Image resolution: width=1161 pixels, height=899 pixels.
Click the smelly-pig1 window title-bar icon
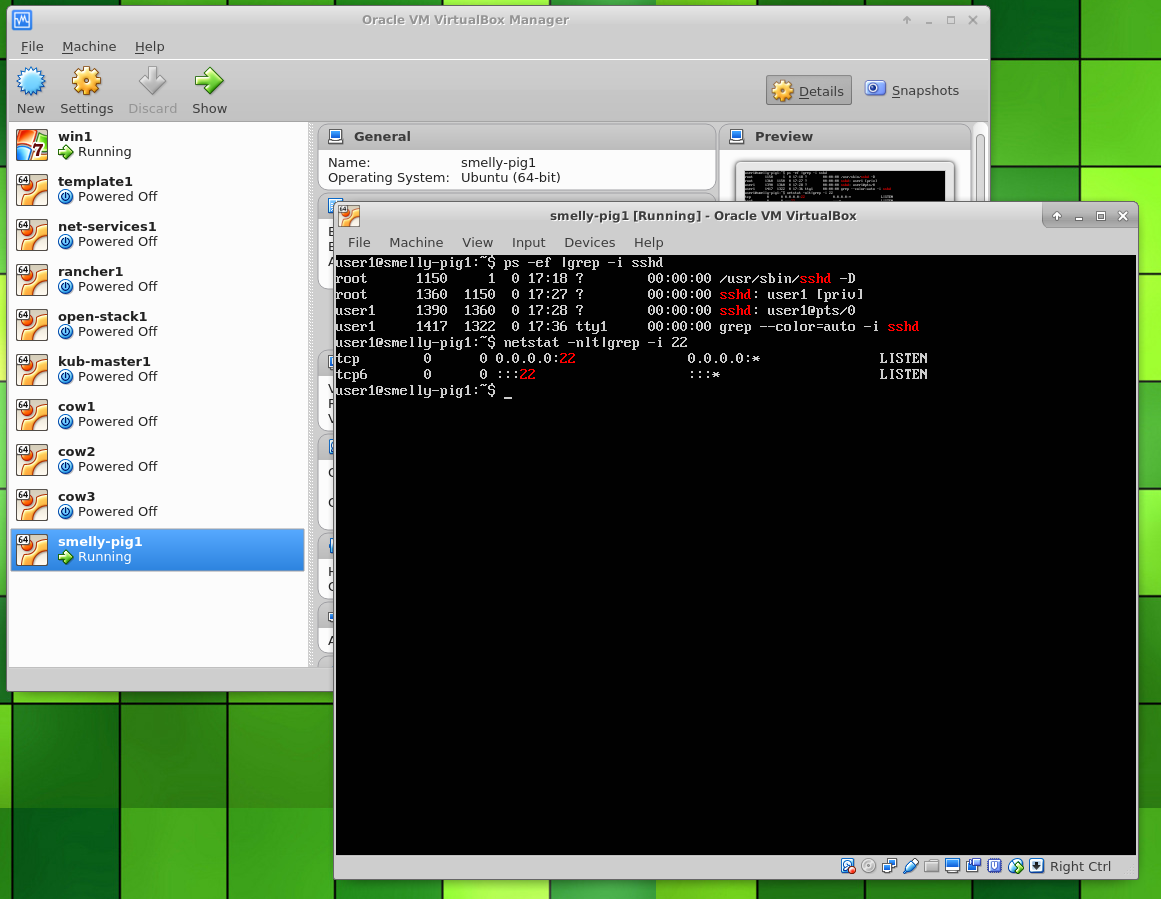tap(349, 215)
